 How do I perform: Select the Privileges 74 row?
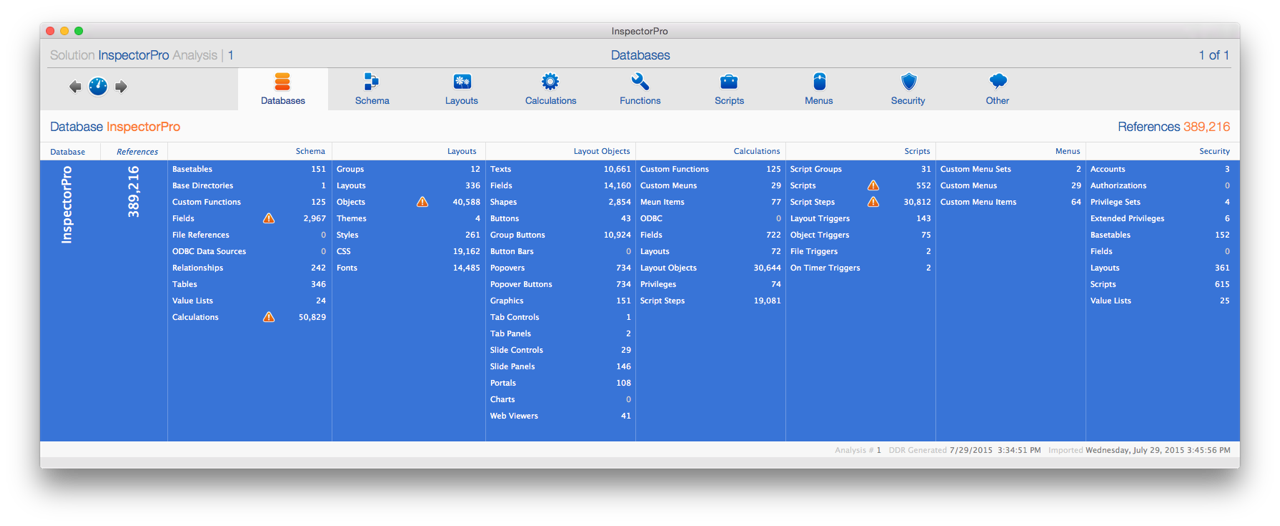tap(710, 284)
